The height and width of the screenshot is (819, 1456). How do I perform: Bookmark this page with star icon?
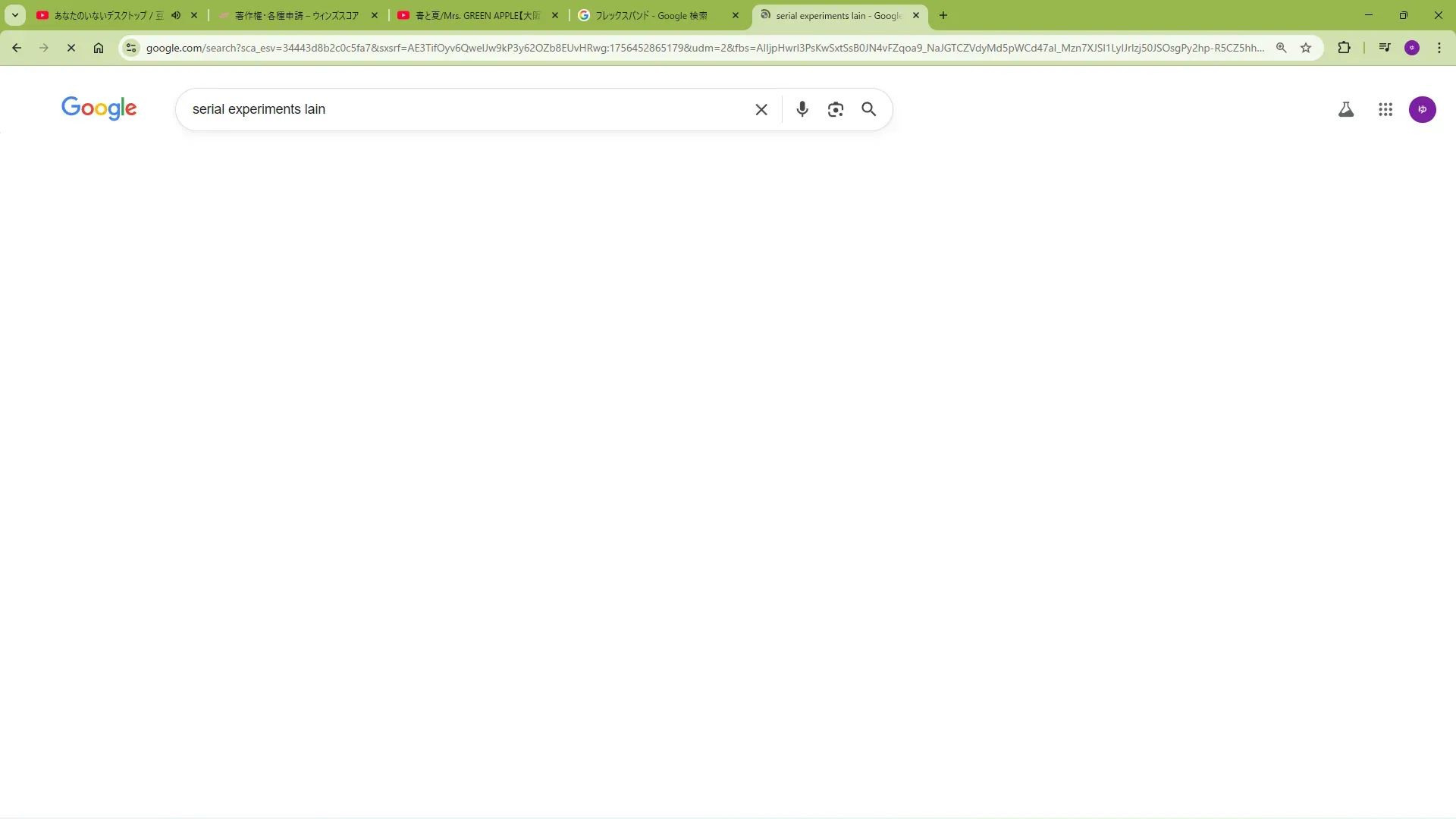[1306, 48]
